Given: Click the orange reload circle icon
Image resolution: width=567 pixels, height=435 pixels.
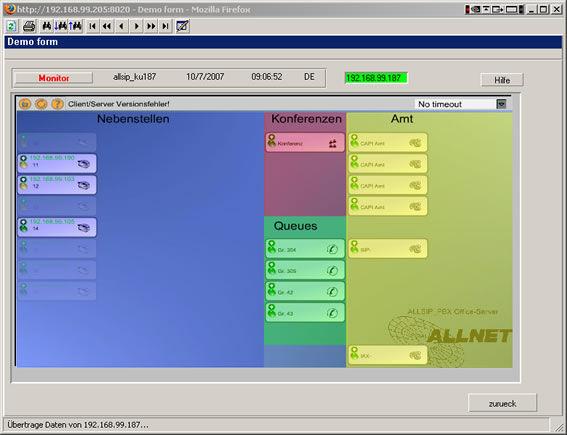Looking at the screenshot, I should click(x=41, y=104).
